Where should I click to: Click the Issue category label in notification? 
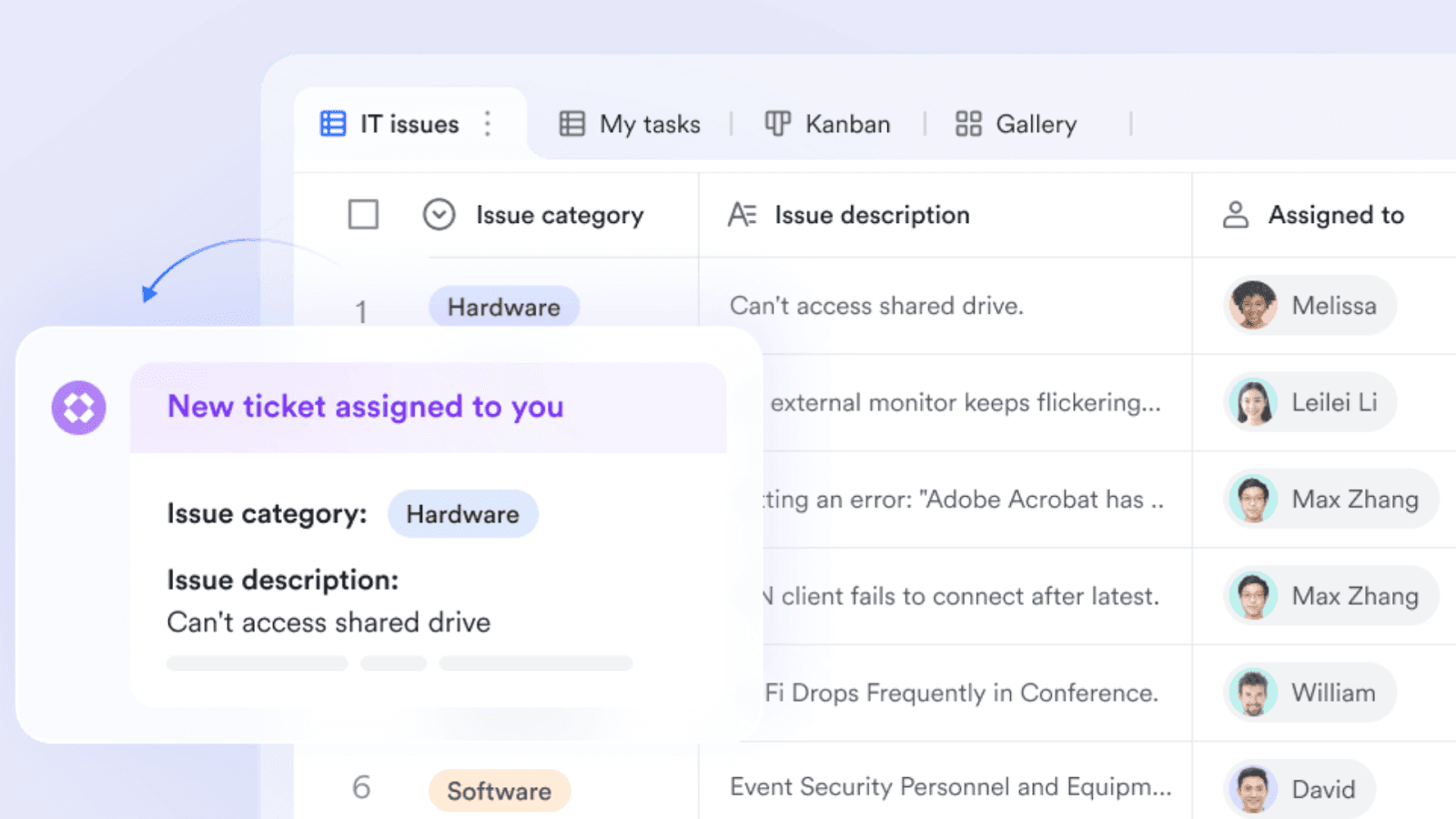coord(267,514)
